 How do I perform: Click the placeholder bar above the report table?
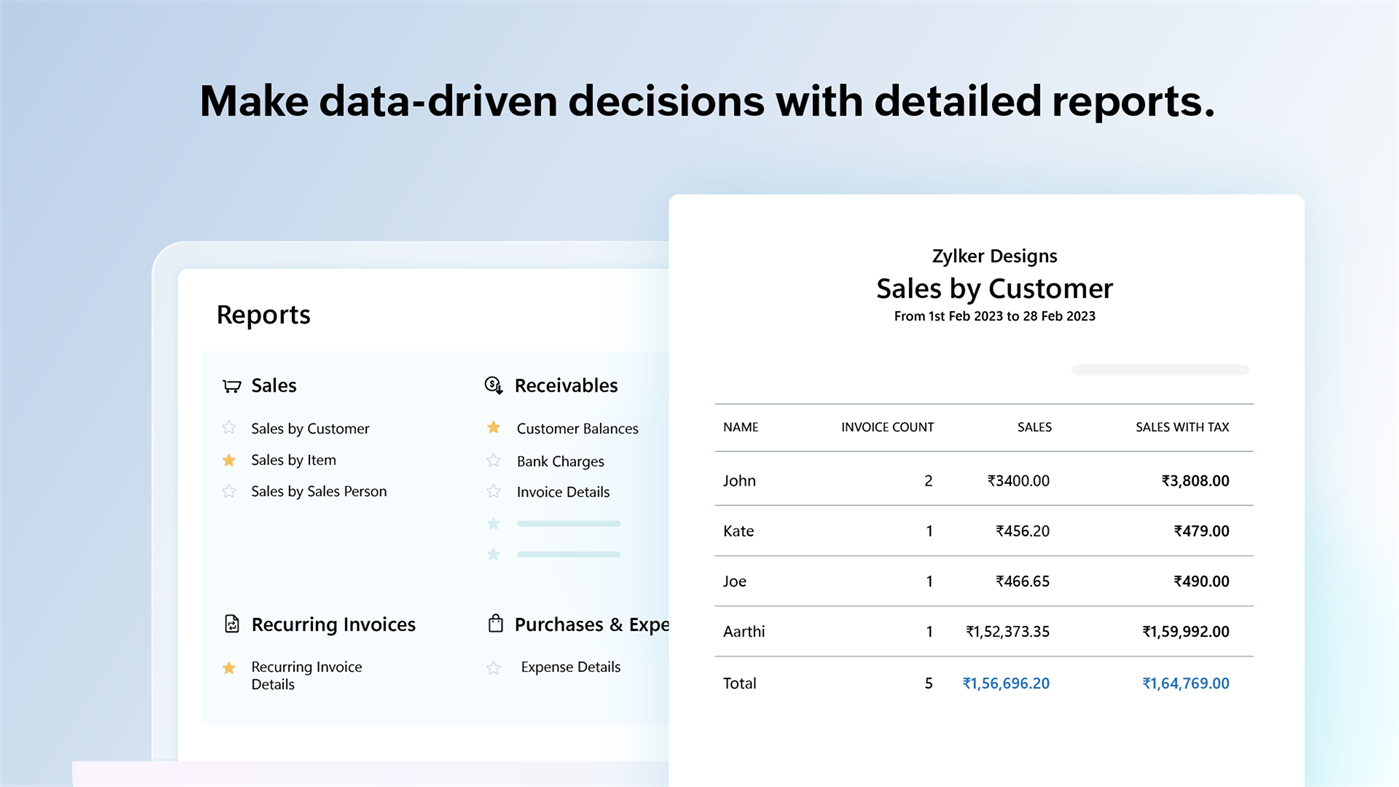1160,369
